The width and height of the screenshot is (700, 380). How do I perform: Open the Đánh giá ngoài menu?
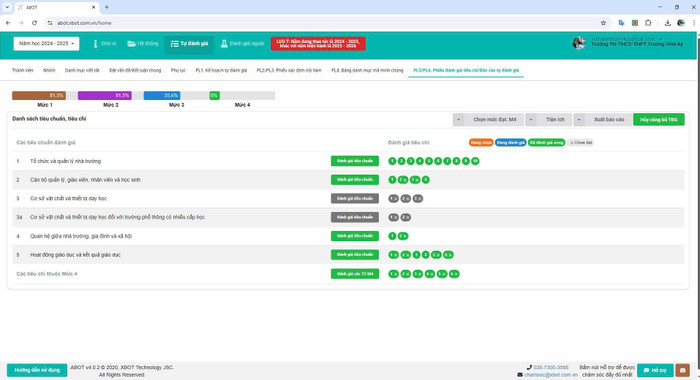tap(242, 44)
